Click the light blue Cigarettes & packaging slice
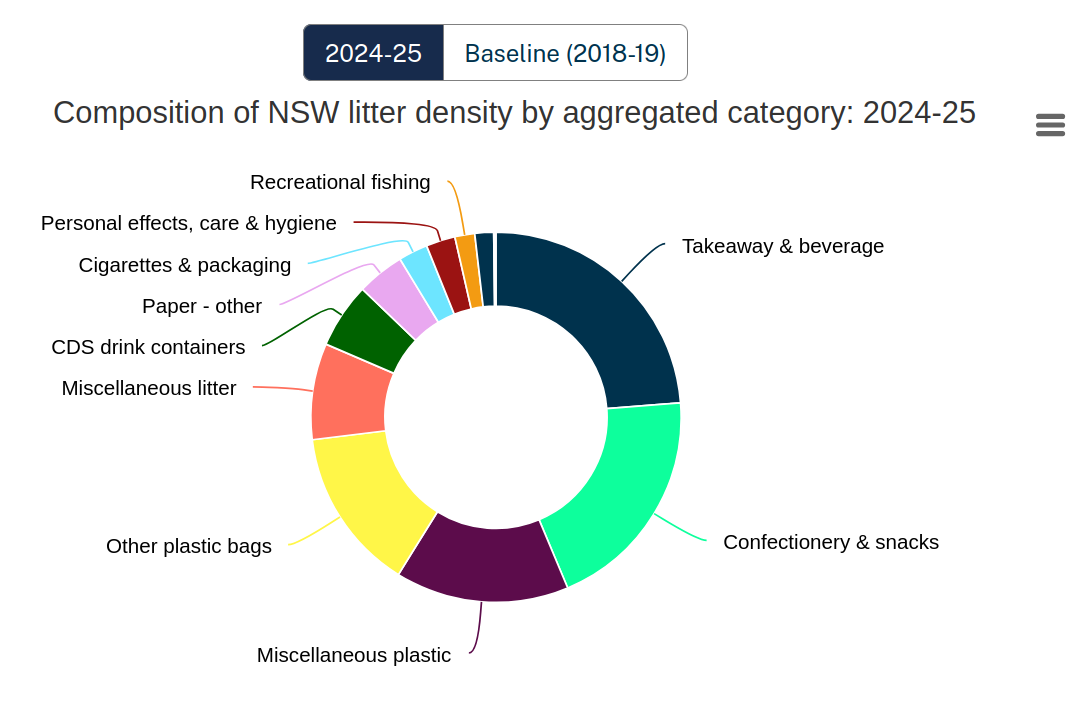 tap(426, 283)
